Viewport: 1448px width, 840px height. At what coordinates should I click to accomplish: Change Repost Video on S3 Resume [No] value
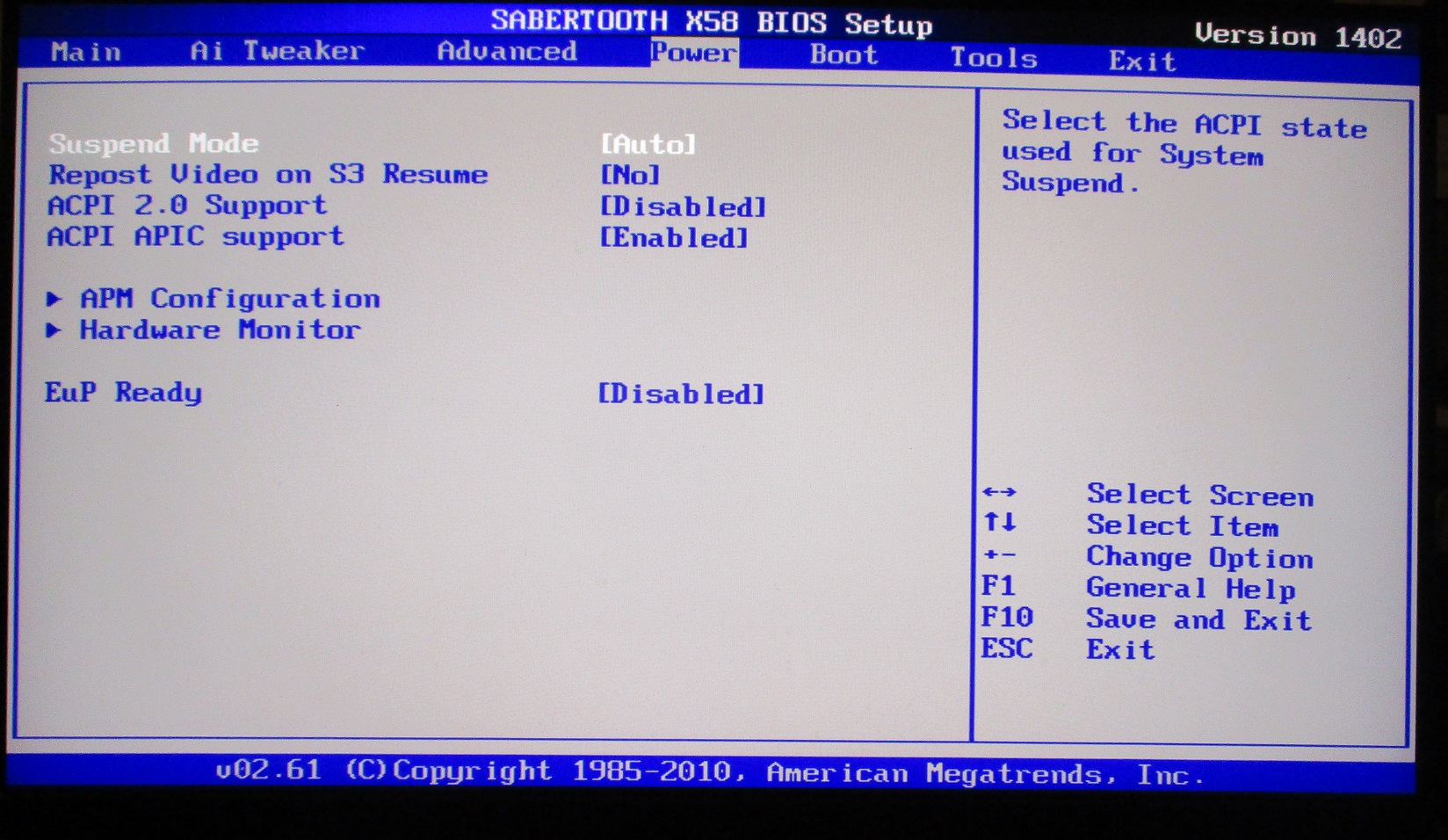[630, 175]
